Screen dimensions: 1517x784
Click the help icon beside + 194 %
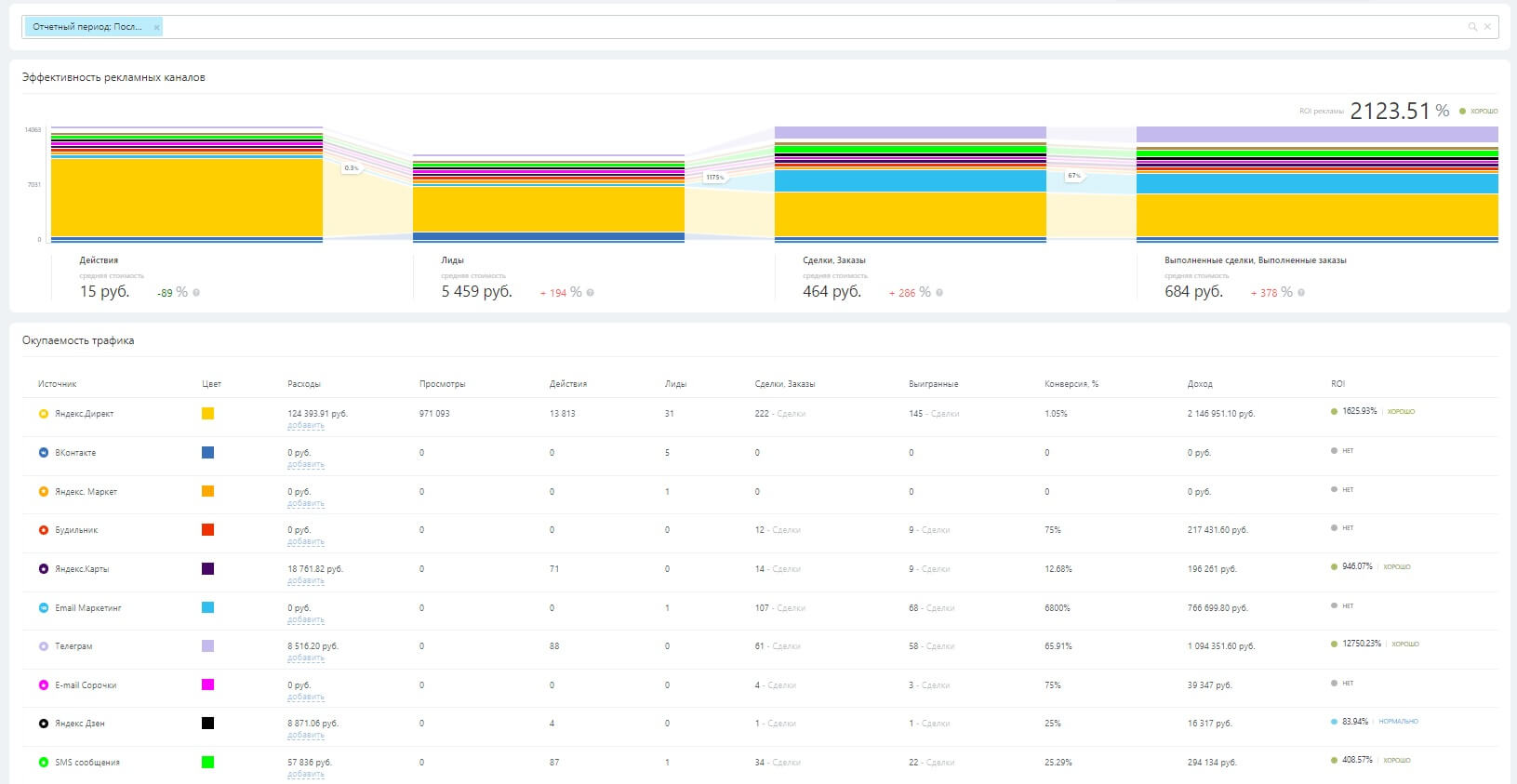(591, 293)
